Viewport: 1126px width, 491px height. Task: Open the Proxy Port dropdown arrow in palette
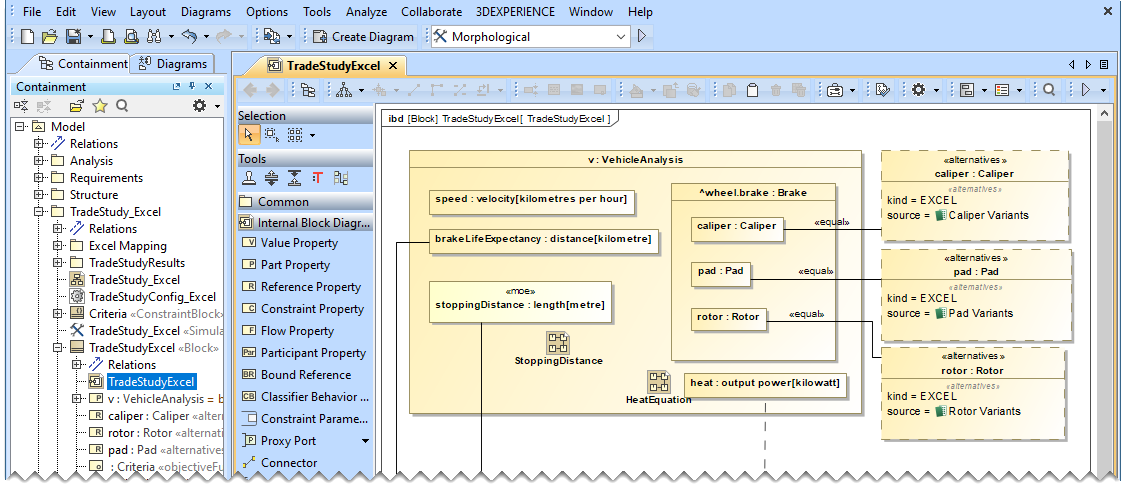coord(365,441)
